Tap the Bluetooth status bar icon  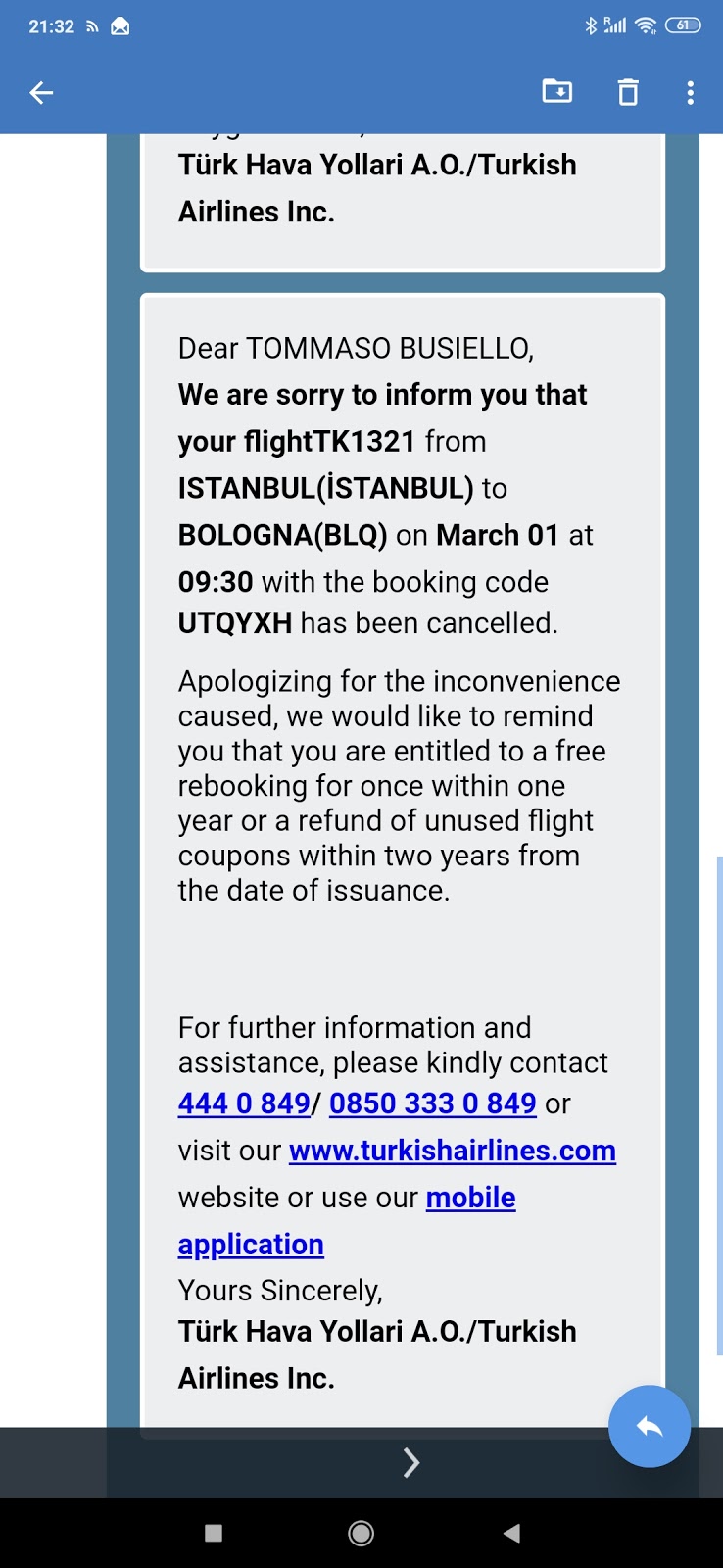591,26
